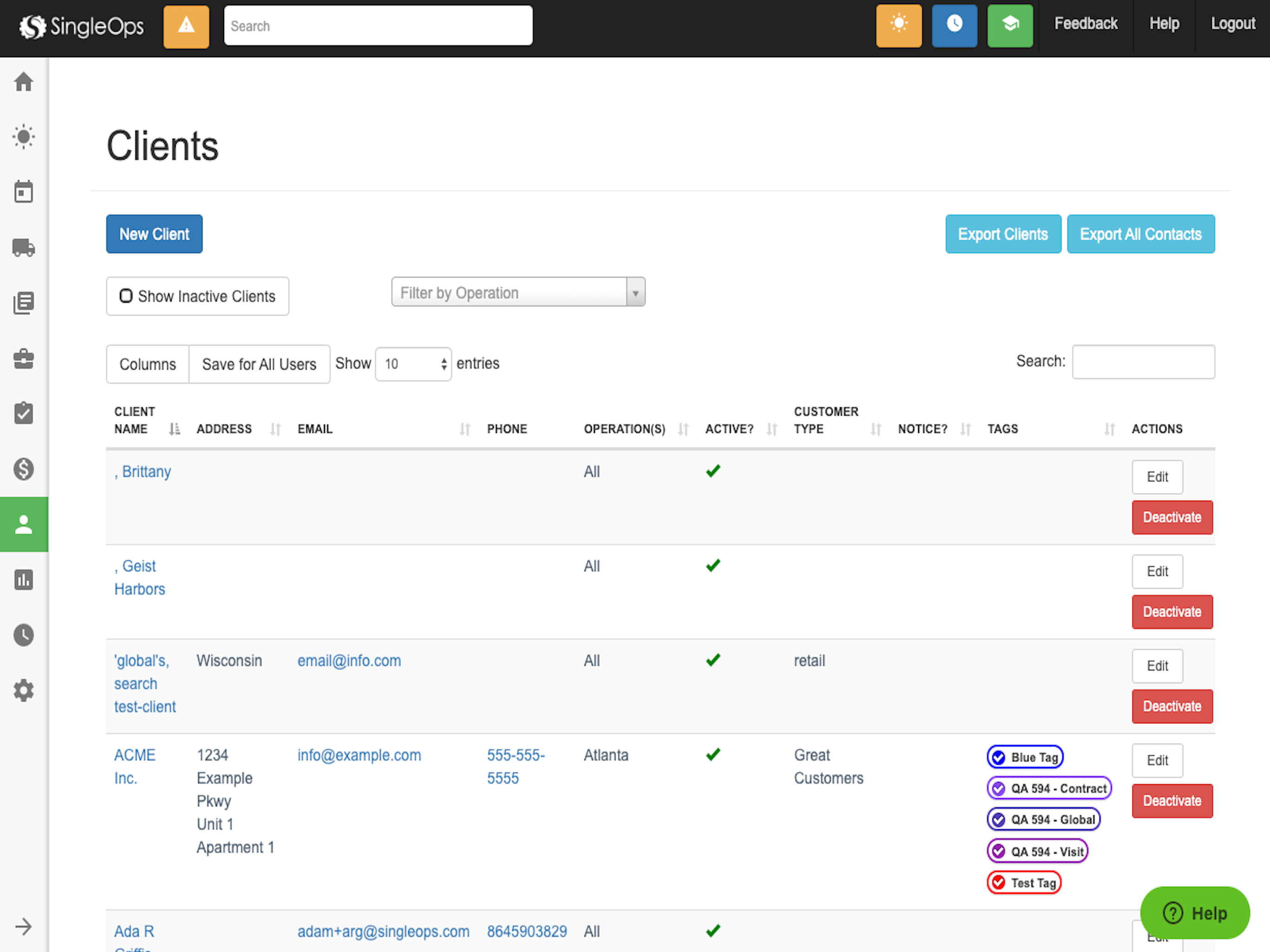1270x952 pixels.
Task: Click Export Clients button
Action: pos(1003,234)
